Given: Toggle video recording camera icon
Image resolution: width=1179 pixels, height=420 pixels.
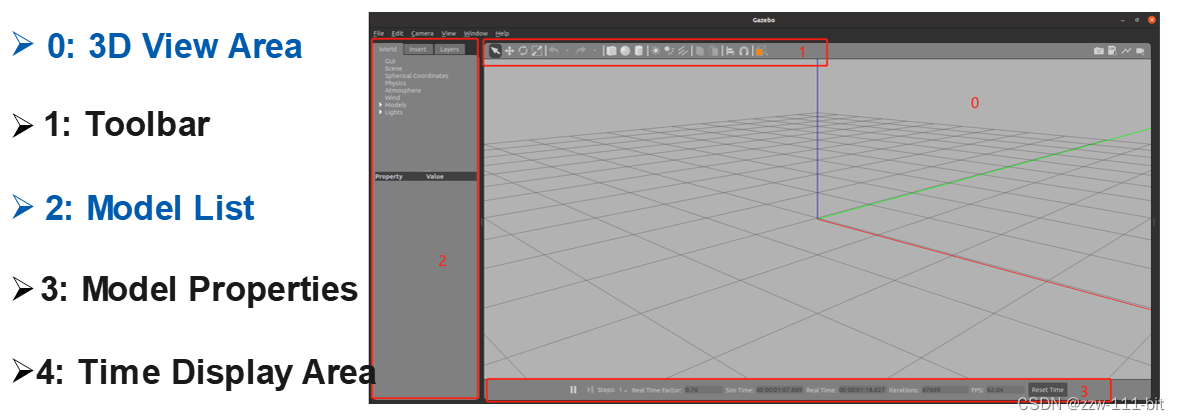Looking at the screenshot, I should click(x=1139, y=51).
